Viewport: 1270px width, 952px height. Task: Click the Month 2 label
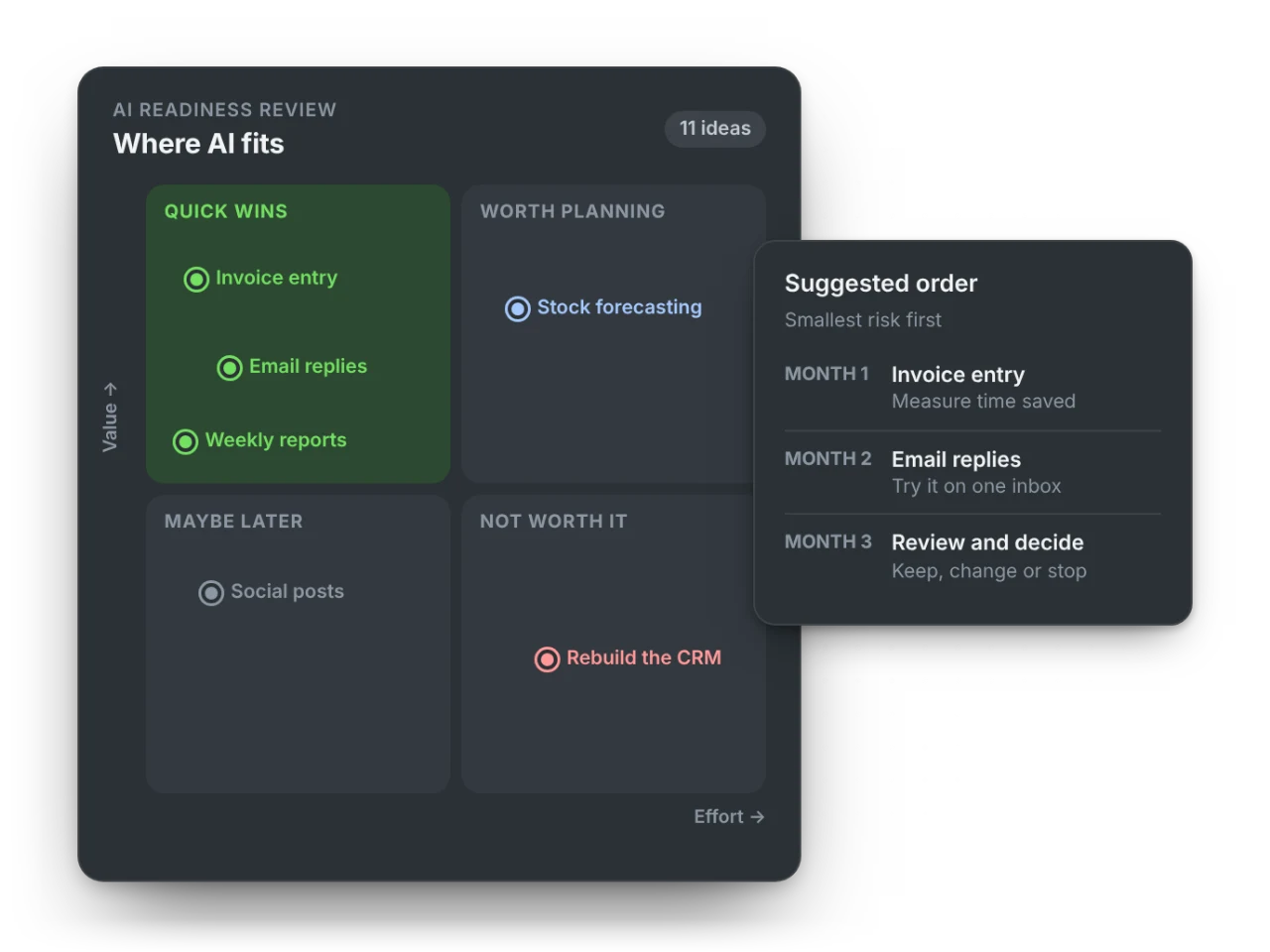828,459
